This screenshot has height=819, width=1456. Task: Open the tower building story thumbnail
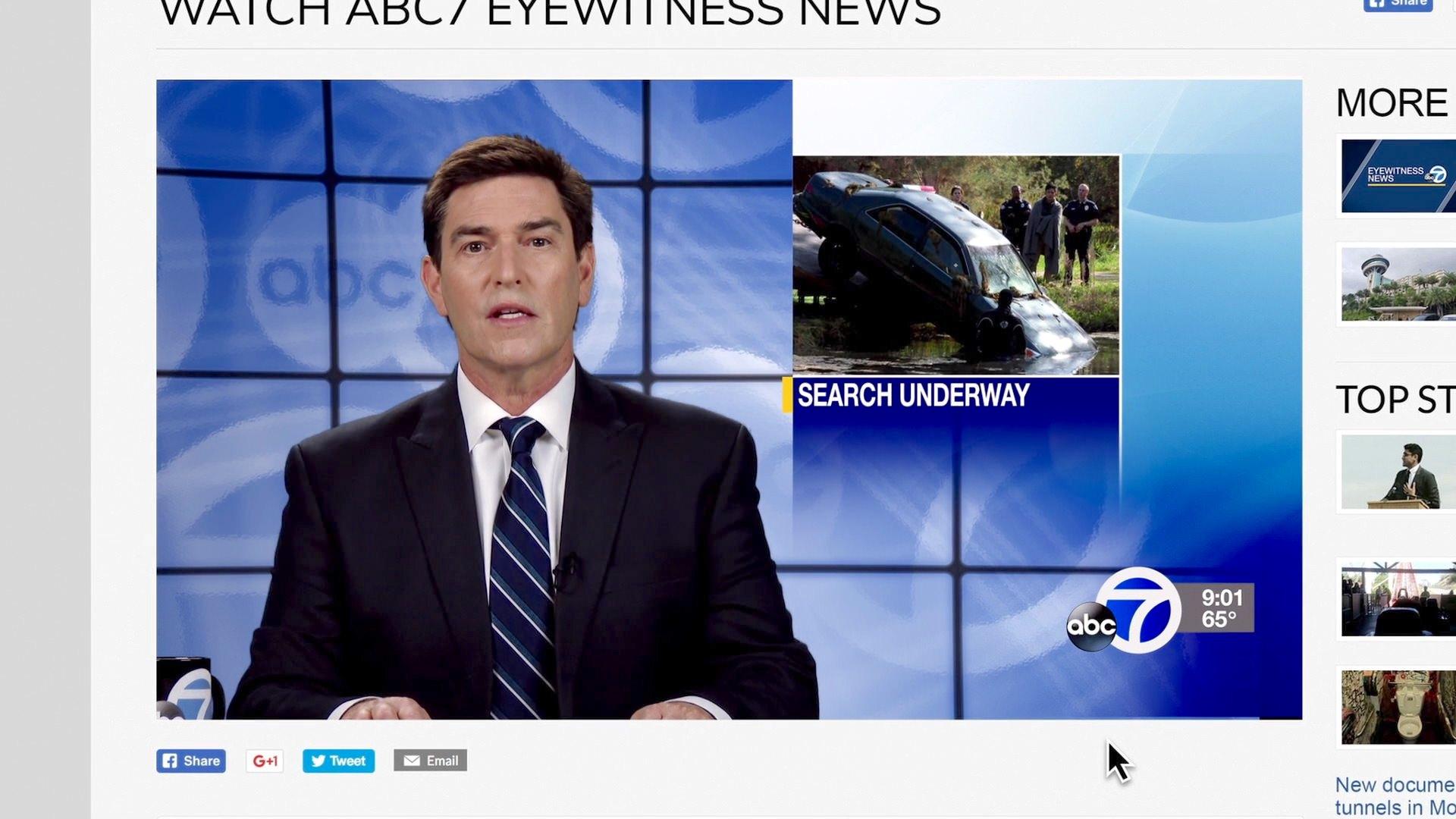click(x=1398, y=285)
